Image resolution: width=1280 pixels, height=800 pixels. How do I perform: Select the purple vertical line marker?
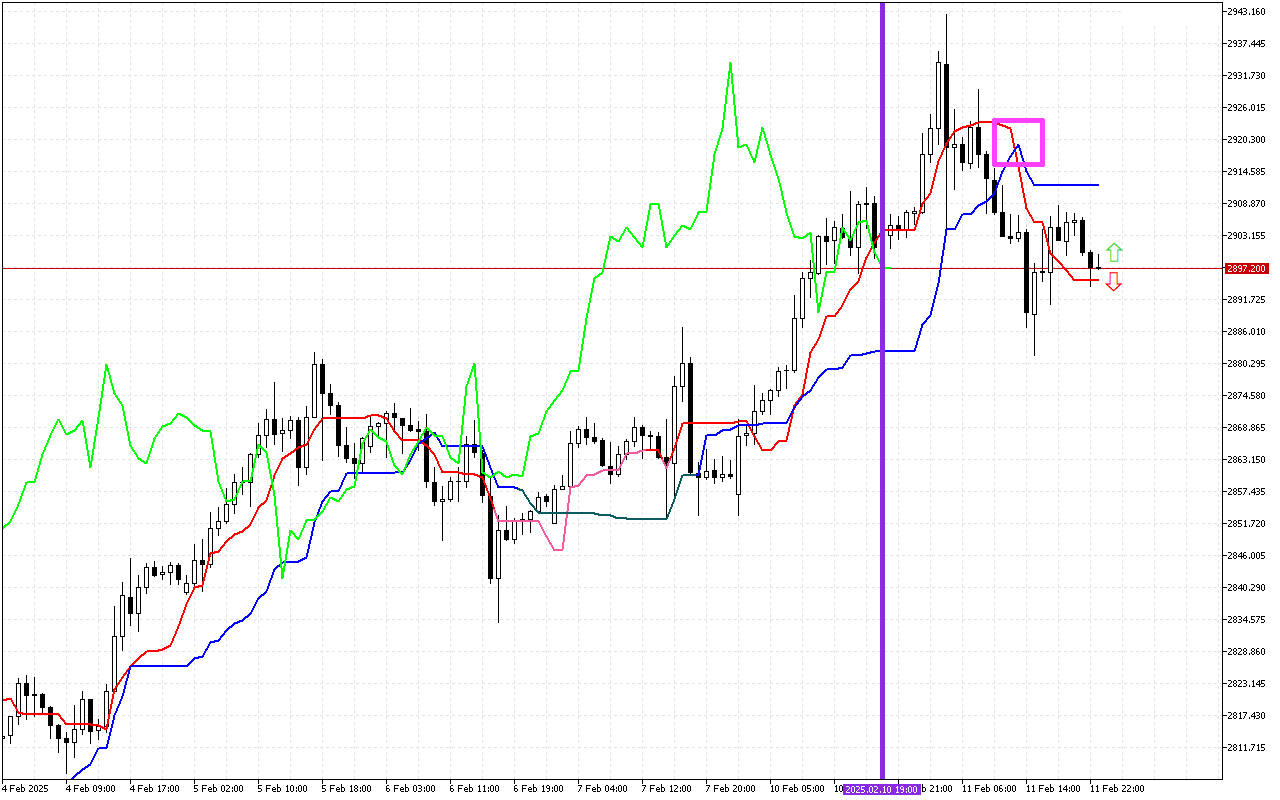[882, 390]
